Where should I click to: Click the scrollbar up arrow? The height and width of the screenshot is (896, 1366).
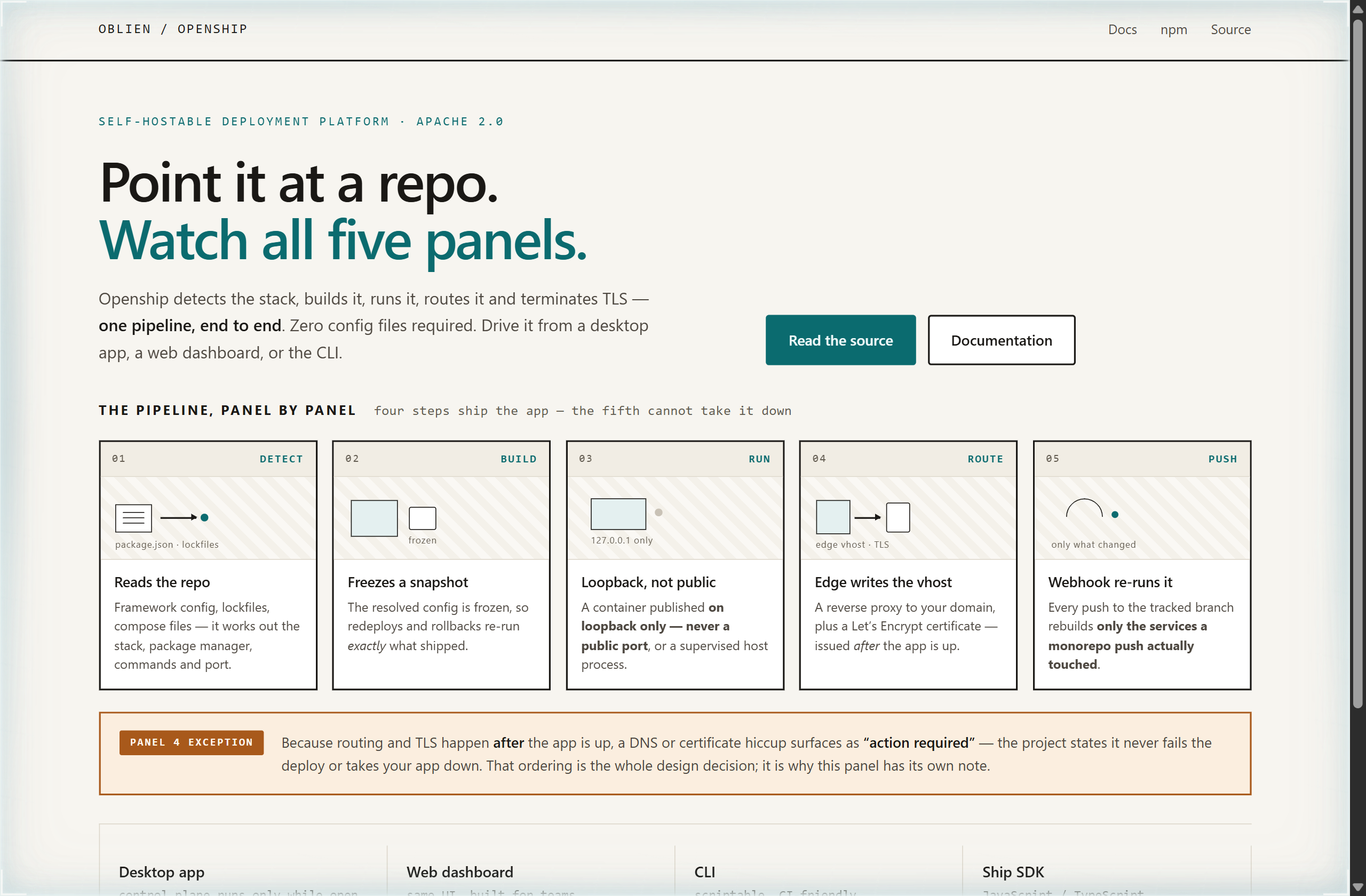click(x=1357, y=10)
